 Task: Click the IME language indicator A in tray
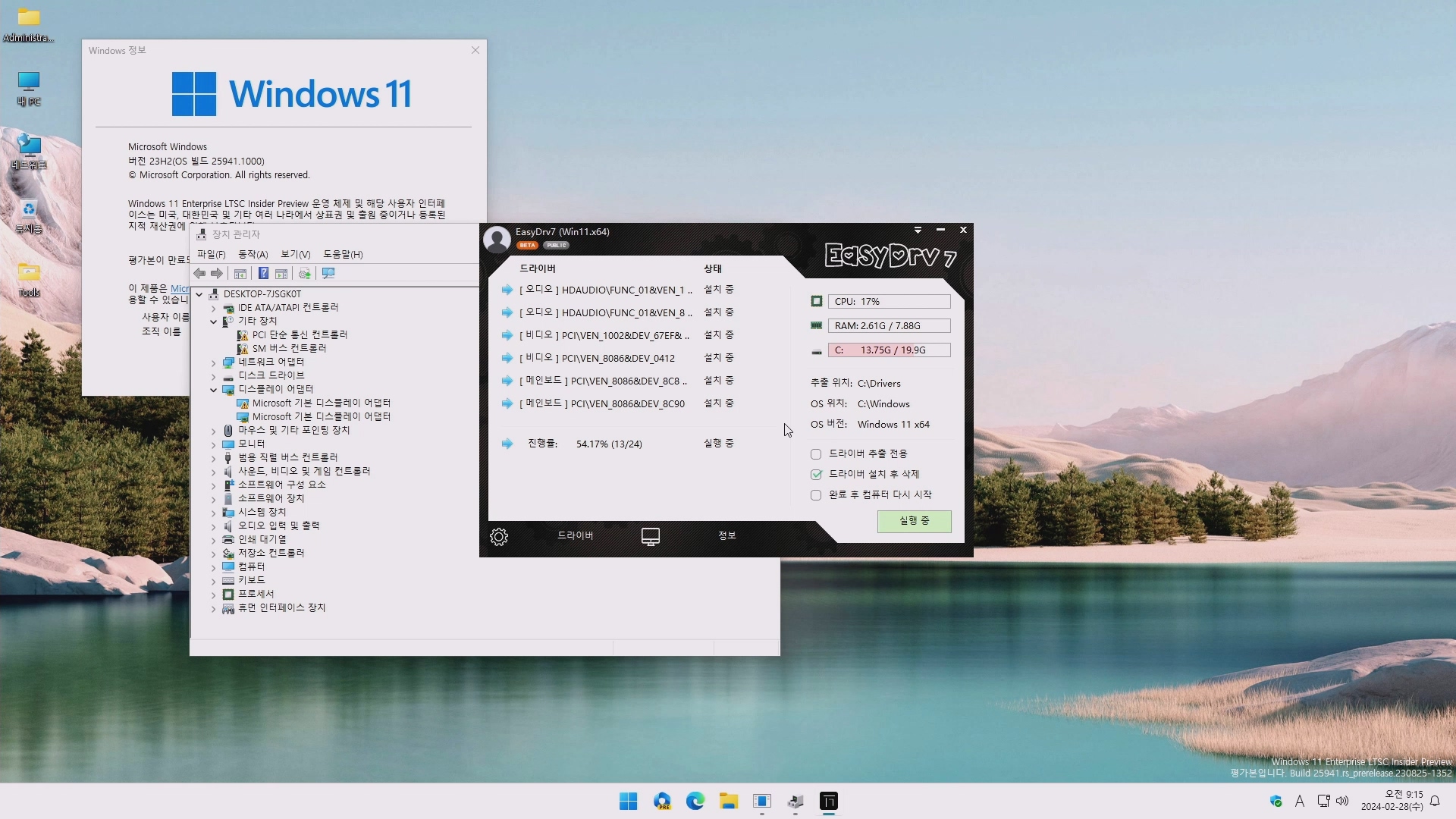click(x=1300, y=802)
